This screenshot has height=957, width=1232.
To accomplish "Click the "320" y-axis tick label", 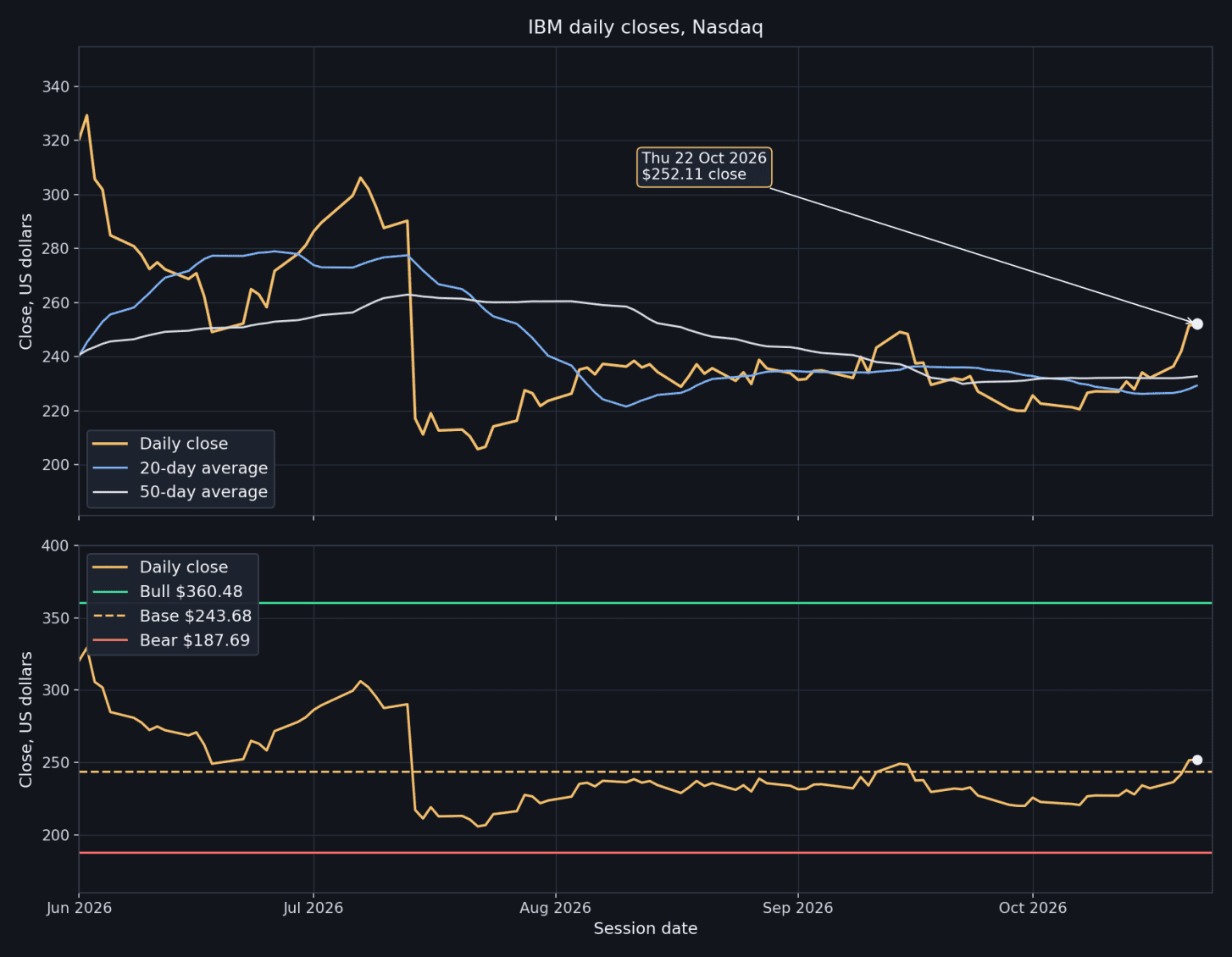I will coord(55,141).
